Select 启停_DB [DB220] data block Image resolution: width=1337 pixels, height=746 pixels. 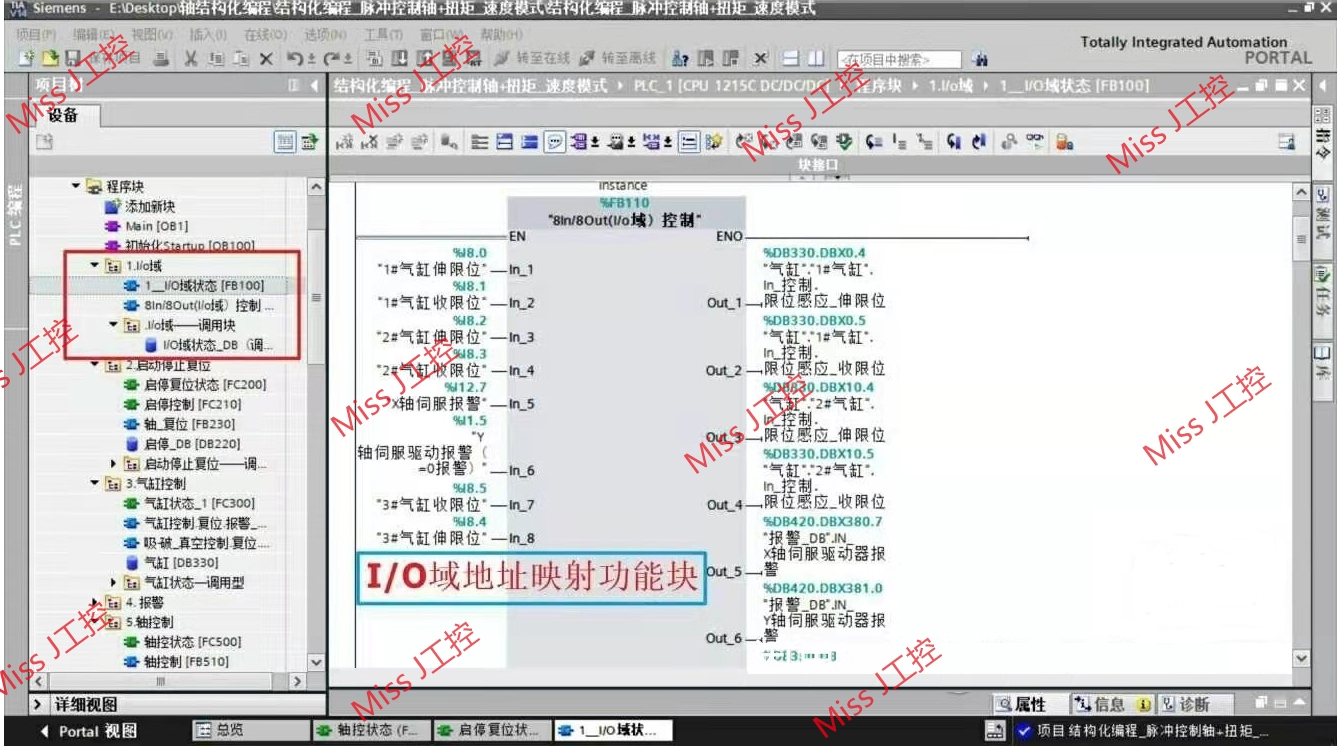pyautogui.click(x=182, y=444)
